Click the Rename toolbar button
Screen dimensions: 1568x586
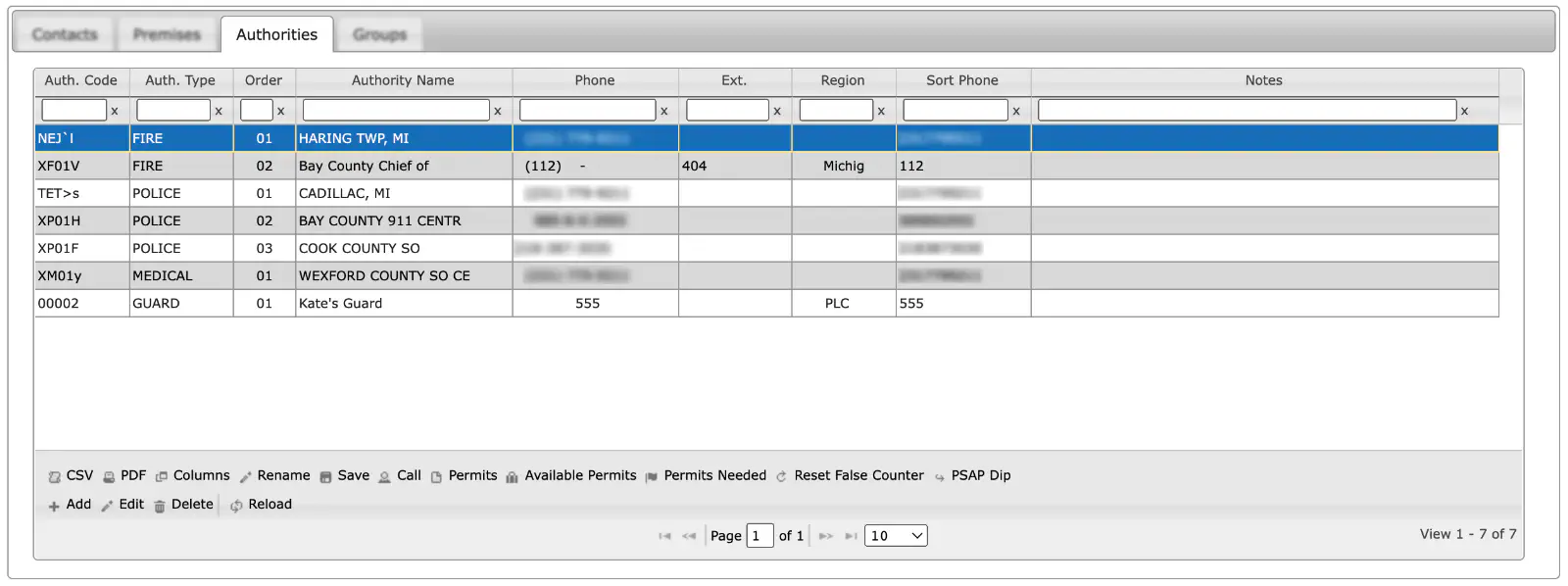click(274, 475)
